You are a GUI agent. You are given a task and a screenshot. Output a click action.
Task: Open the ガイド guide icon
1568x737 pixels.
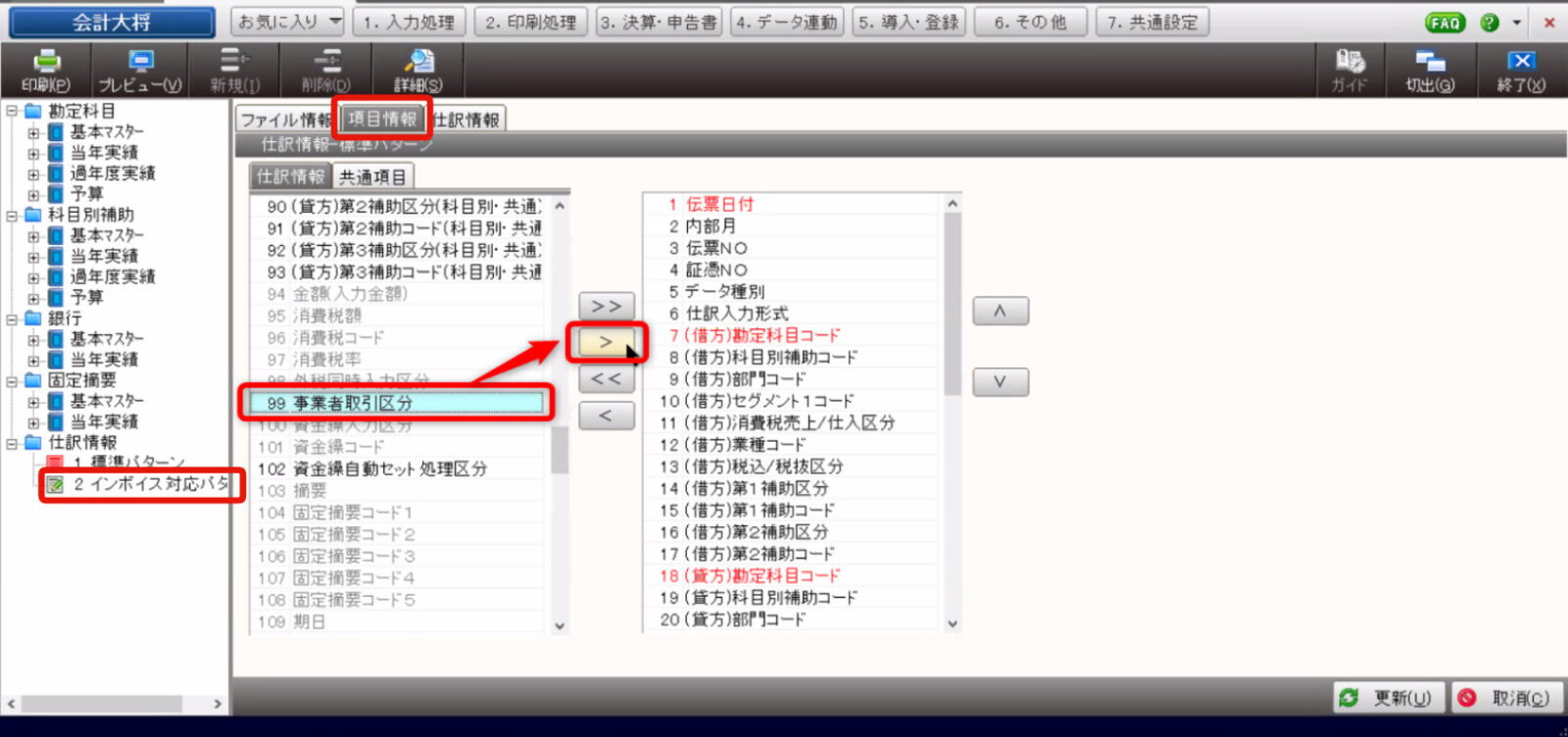click(1349, 71)
